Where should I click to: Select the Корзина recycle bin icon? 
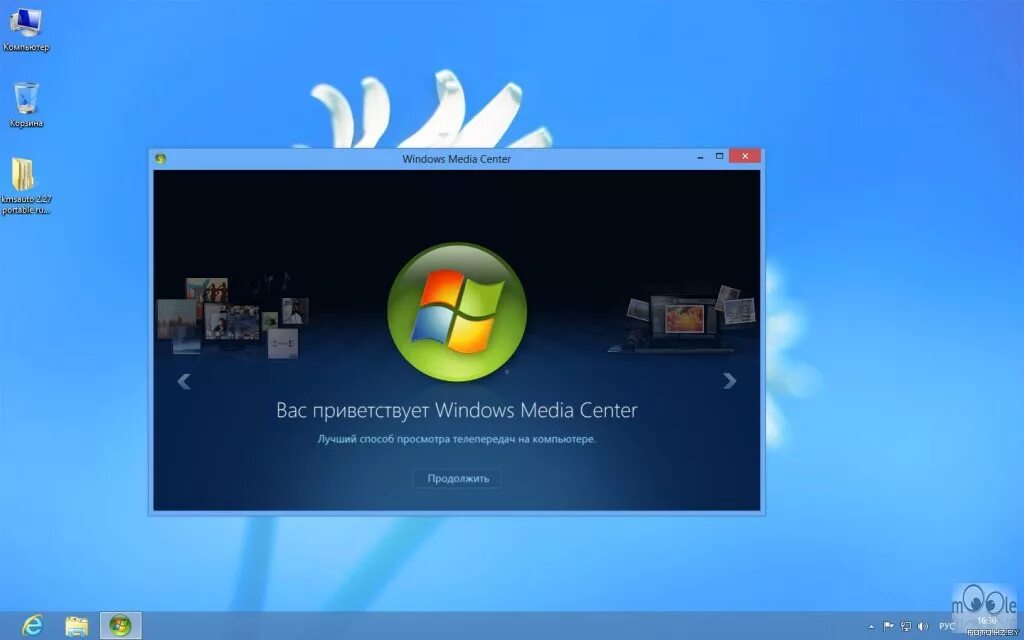coord(26,104)
